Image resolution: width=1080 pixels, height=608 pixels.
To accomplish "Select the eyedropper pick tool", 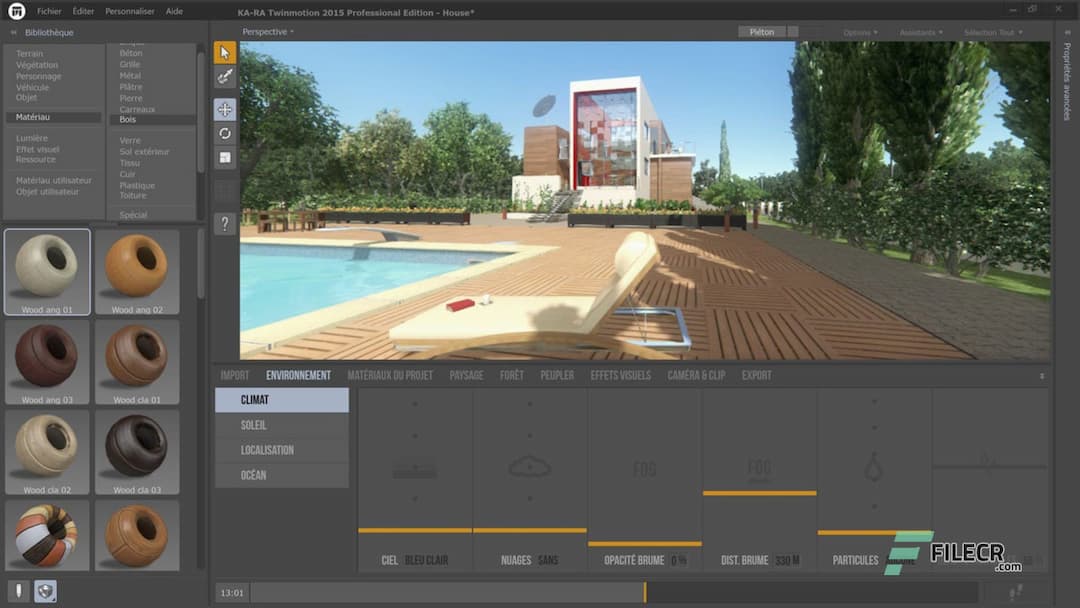I will pos(224,77).
